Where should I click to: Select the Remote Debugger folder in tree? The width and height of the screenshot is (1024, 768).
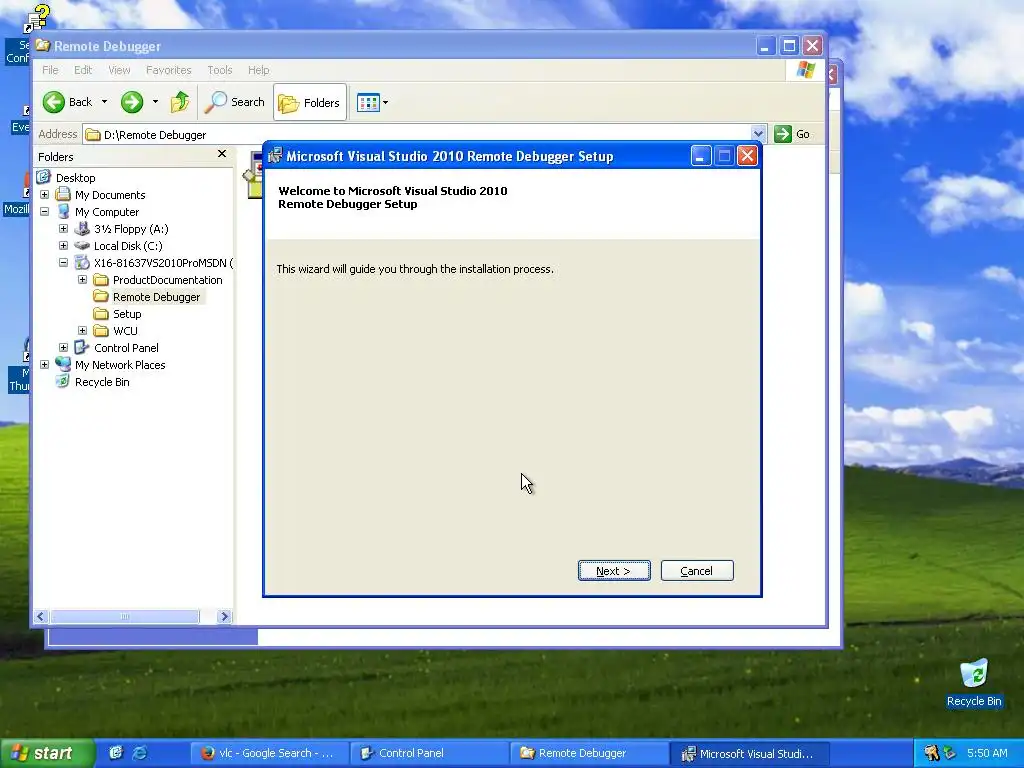point(156,296)
